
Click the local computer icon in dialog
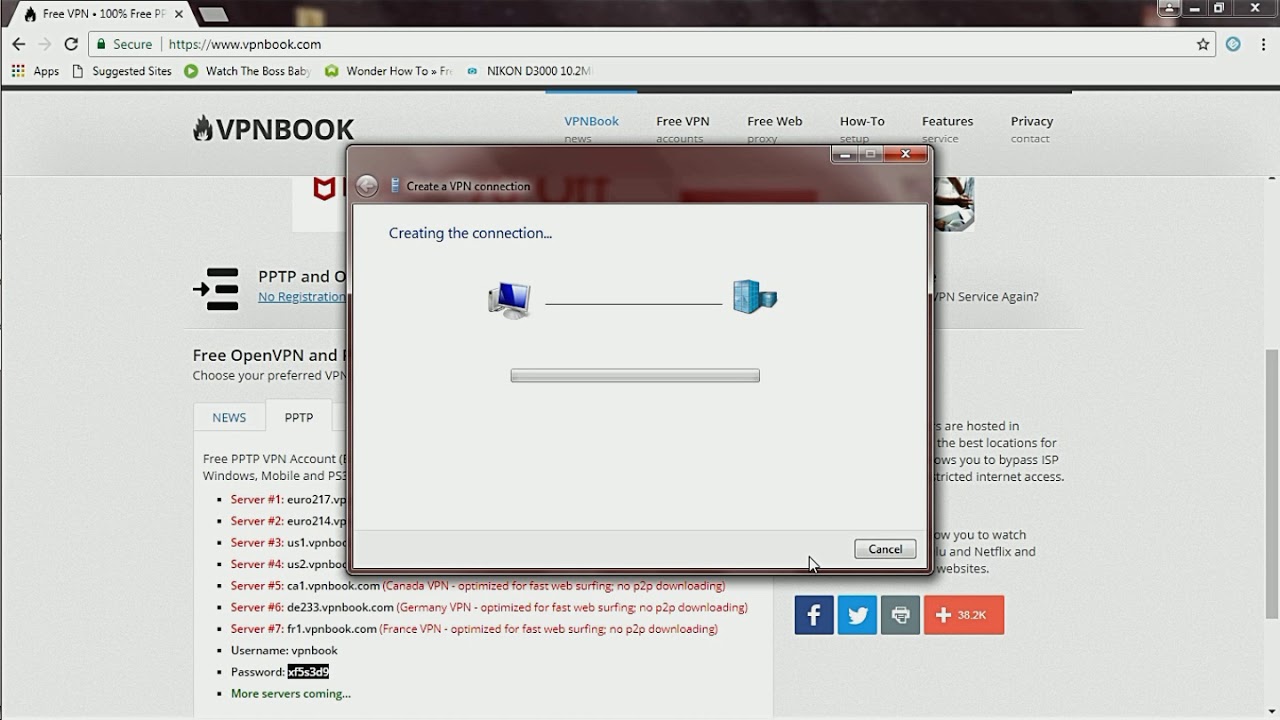pyautogui.click(x=509, y=299)
